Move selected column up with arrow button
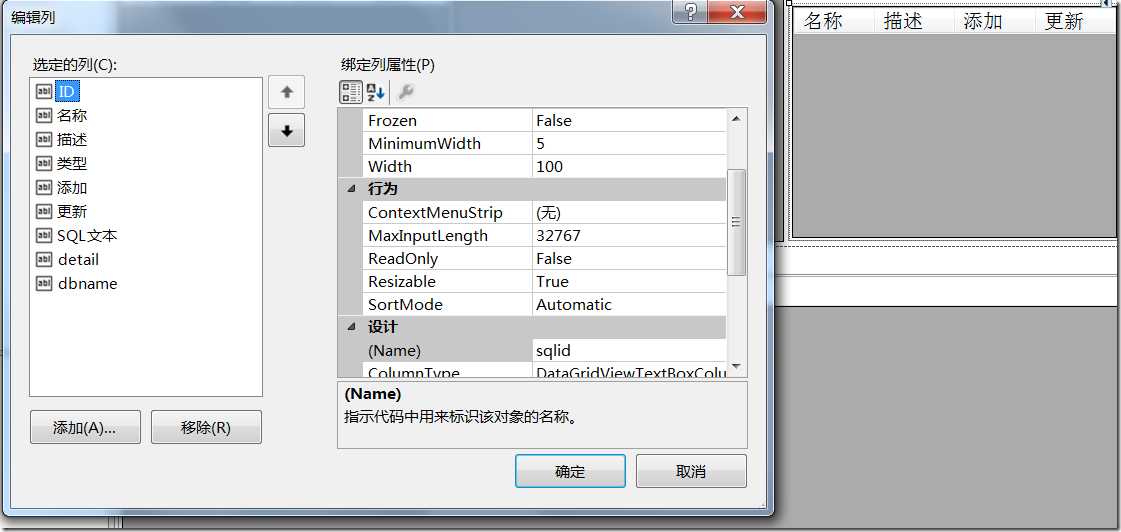 [287, 92]
